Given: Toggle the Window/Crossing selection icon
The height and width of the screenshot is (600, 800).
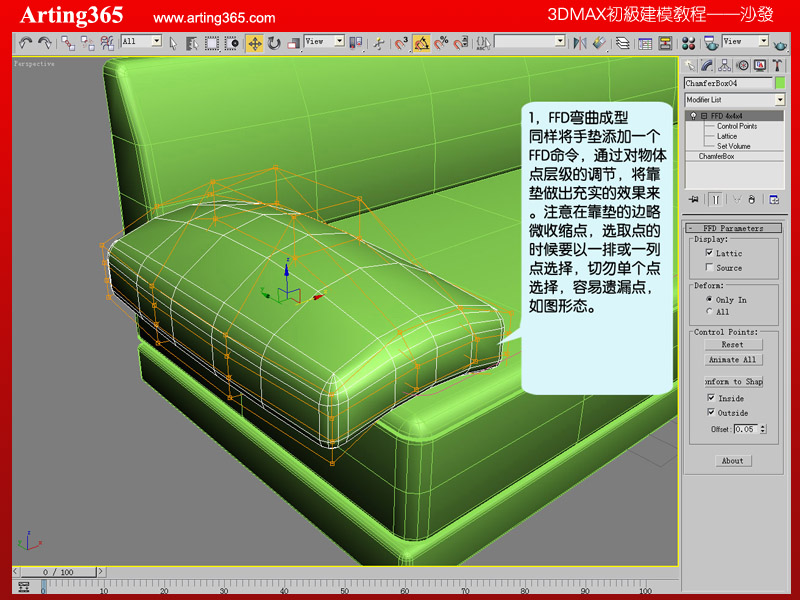Looking at the screenshot, I should [x=232, y=43].
